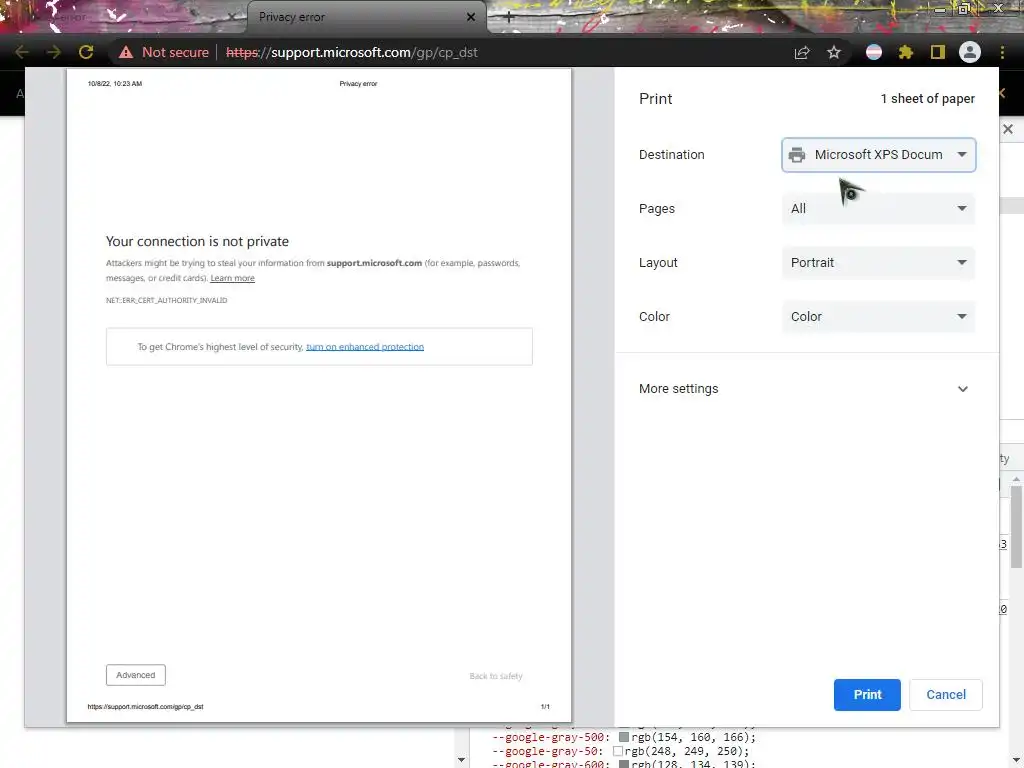Open the extensions puzzle icon
1024x768 pixels.
[x=906, y=52]
